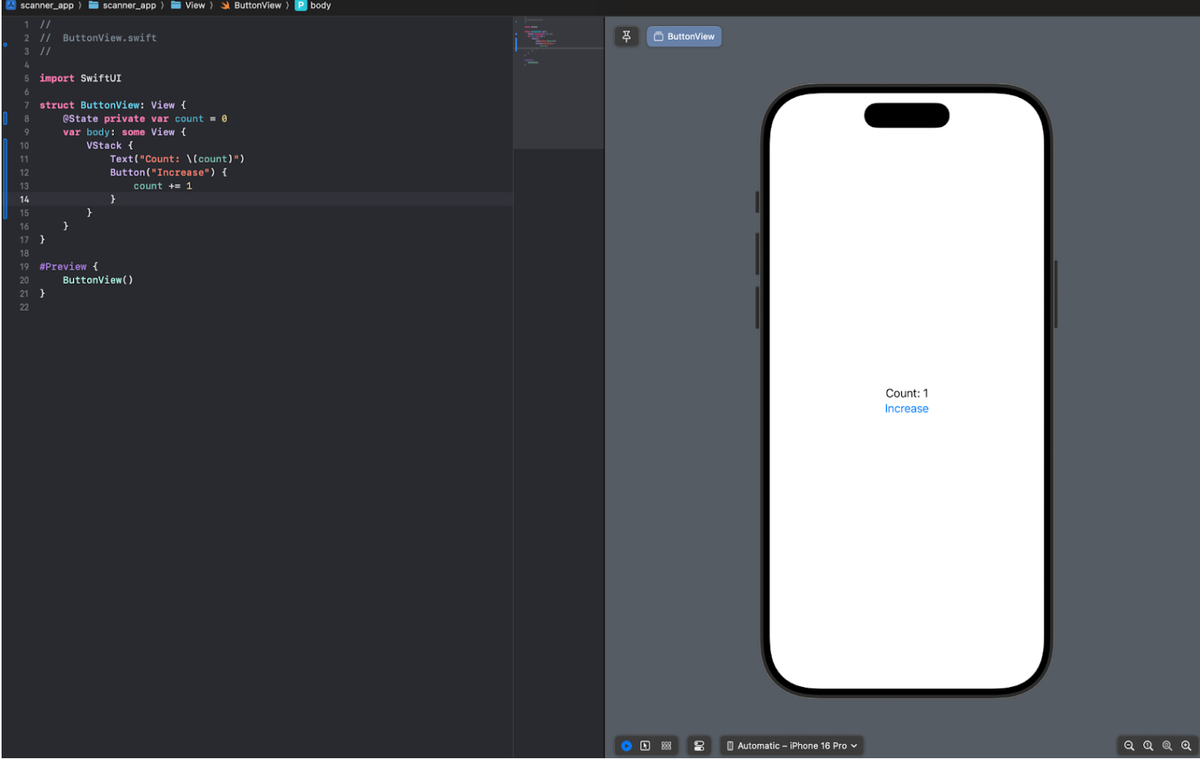Switch the preview to Selectable mode
Image resolution: width=1200 pixels, height=759 pixels.
click(646, 746)
